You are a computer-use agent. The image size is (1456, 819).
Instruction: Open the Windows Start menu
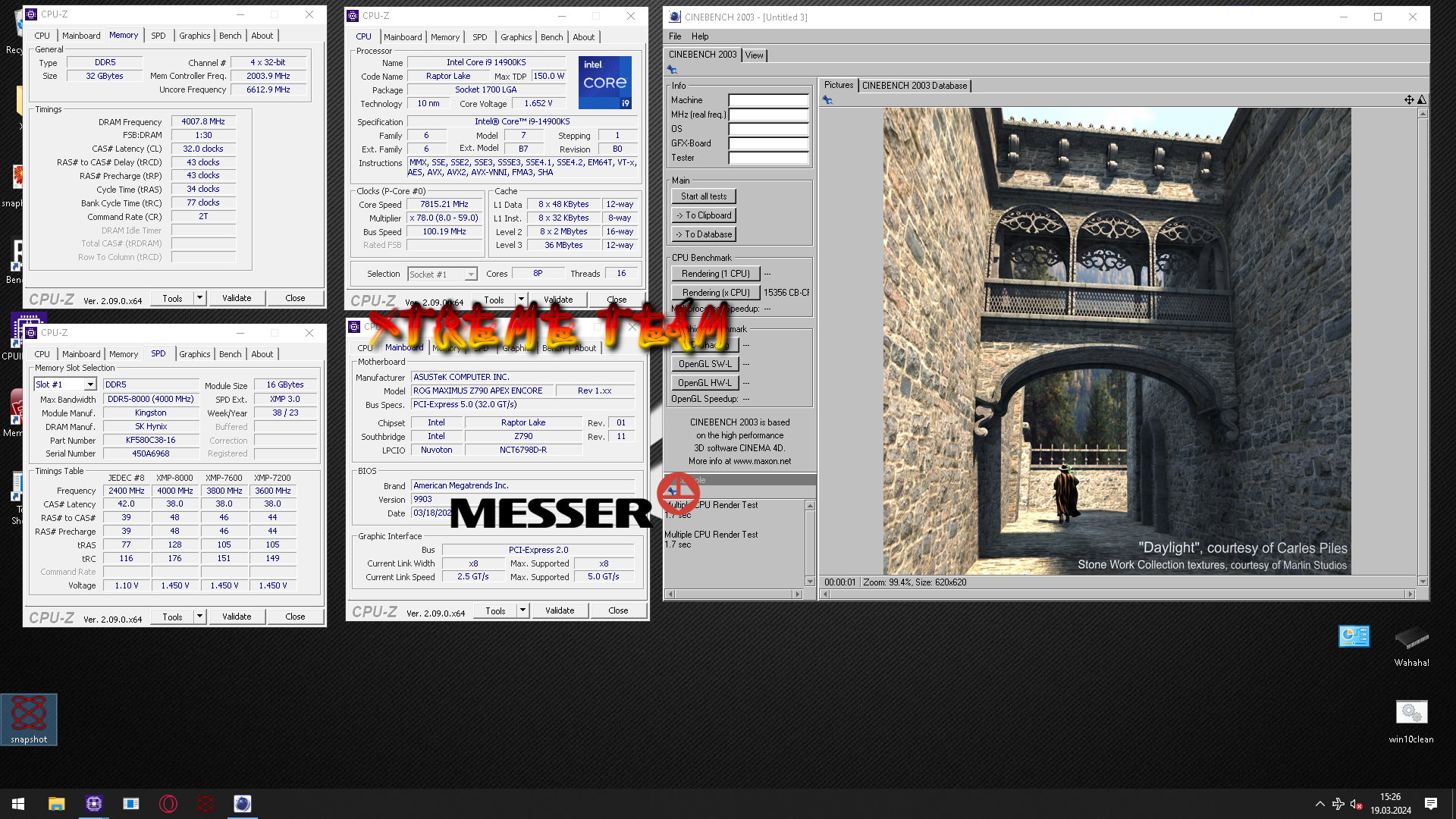[x=18, y=804]
